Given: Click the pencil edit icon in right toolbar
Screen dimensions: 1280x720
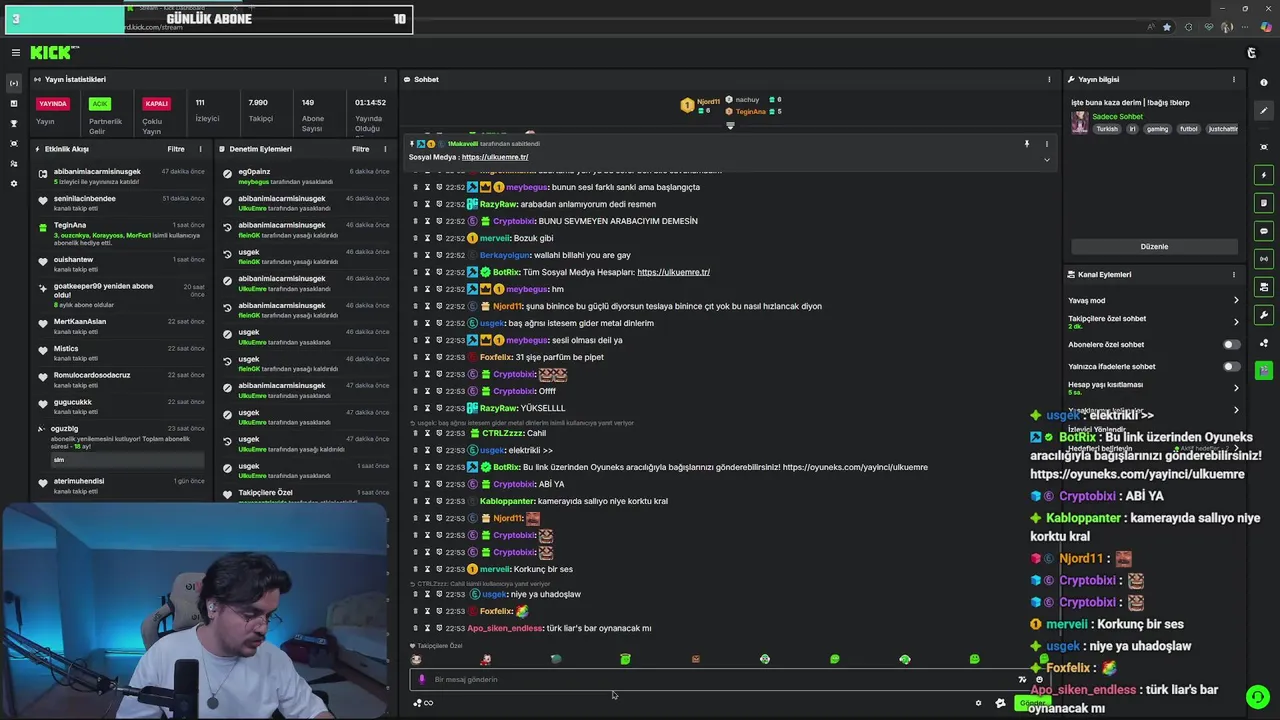Looking at the screenshot, I should [1264, 111].
